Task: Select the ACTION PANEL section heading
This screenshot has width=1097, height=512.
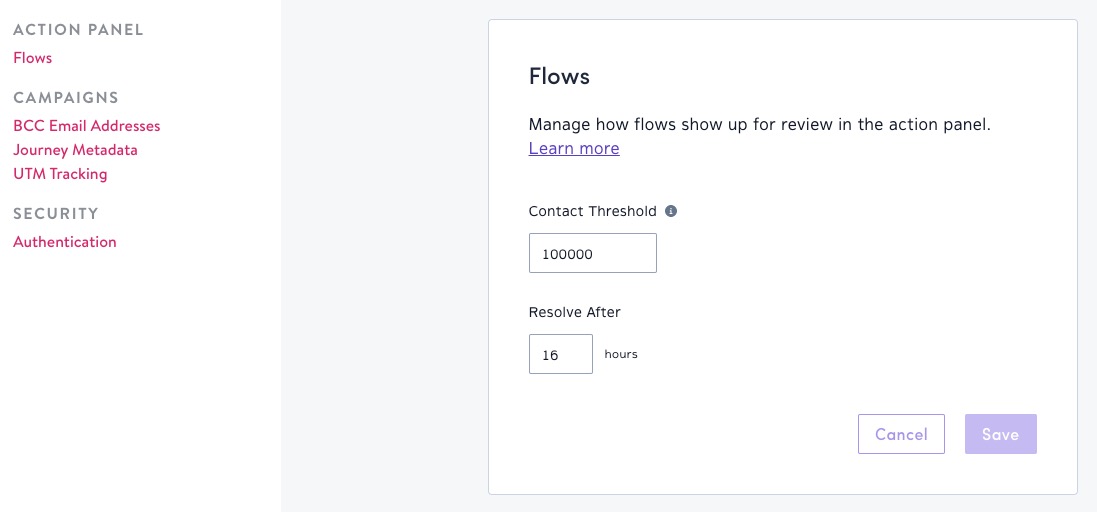Action: point(78,30)
